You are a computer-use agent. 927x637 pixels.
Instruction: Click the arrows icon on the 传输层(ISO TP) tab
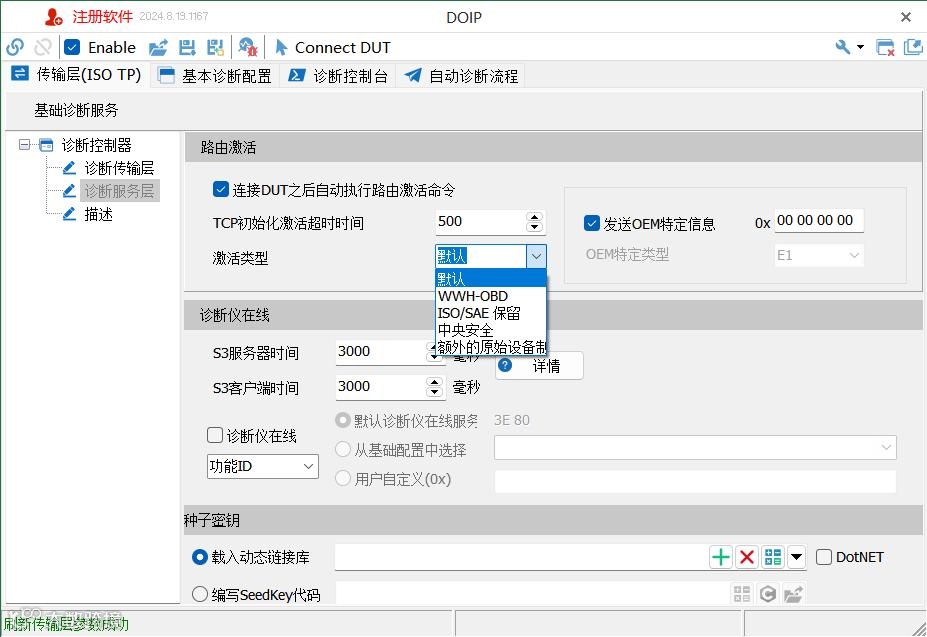click(x=20, y=73)
